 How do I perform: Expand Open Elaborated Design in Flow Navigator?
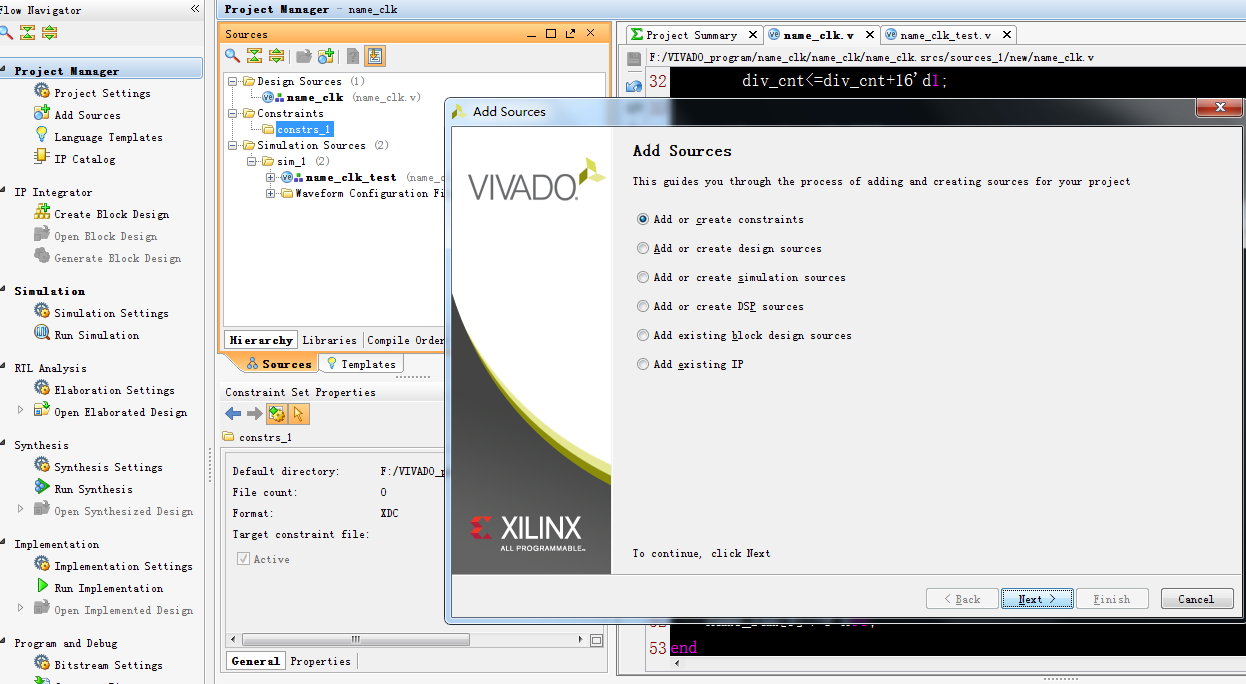pos(20,410)
